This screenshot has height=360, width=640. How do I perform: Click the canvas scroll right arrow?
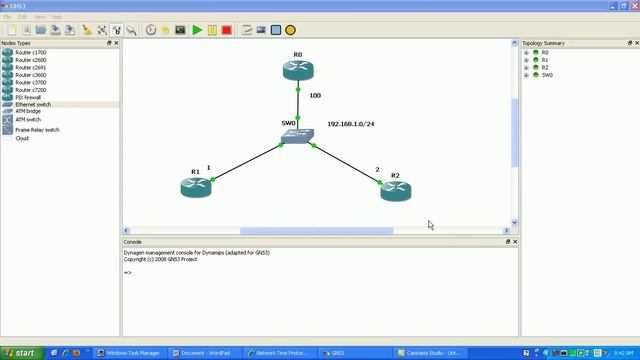[507, 231]
